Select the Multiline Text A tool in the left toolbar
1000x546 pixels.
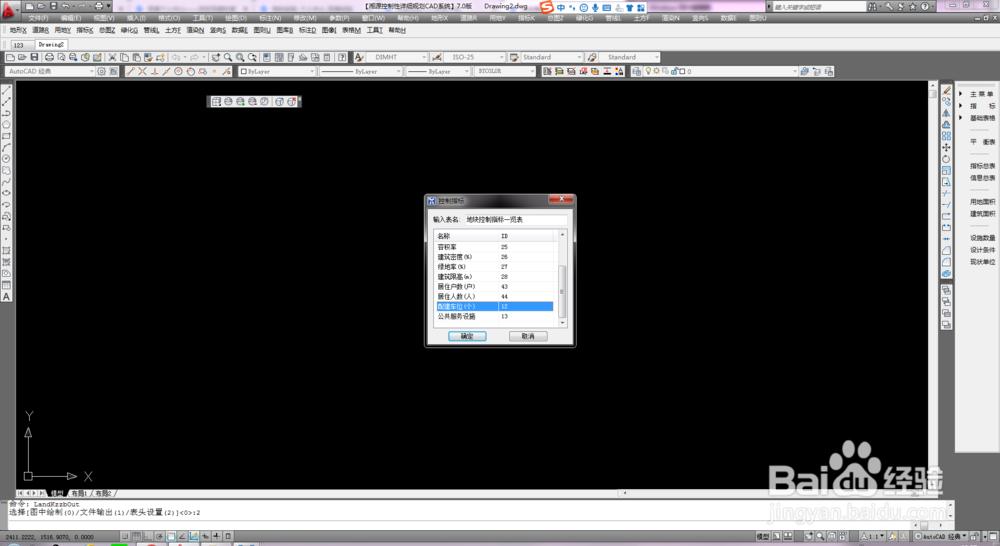point(6,297)
